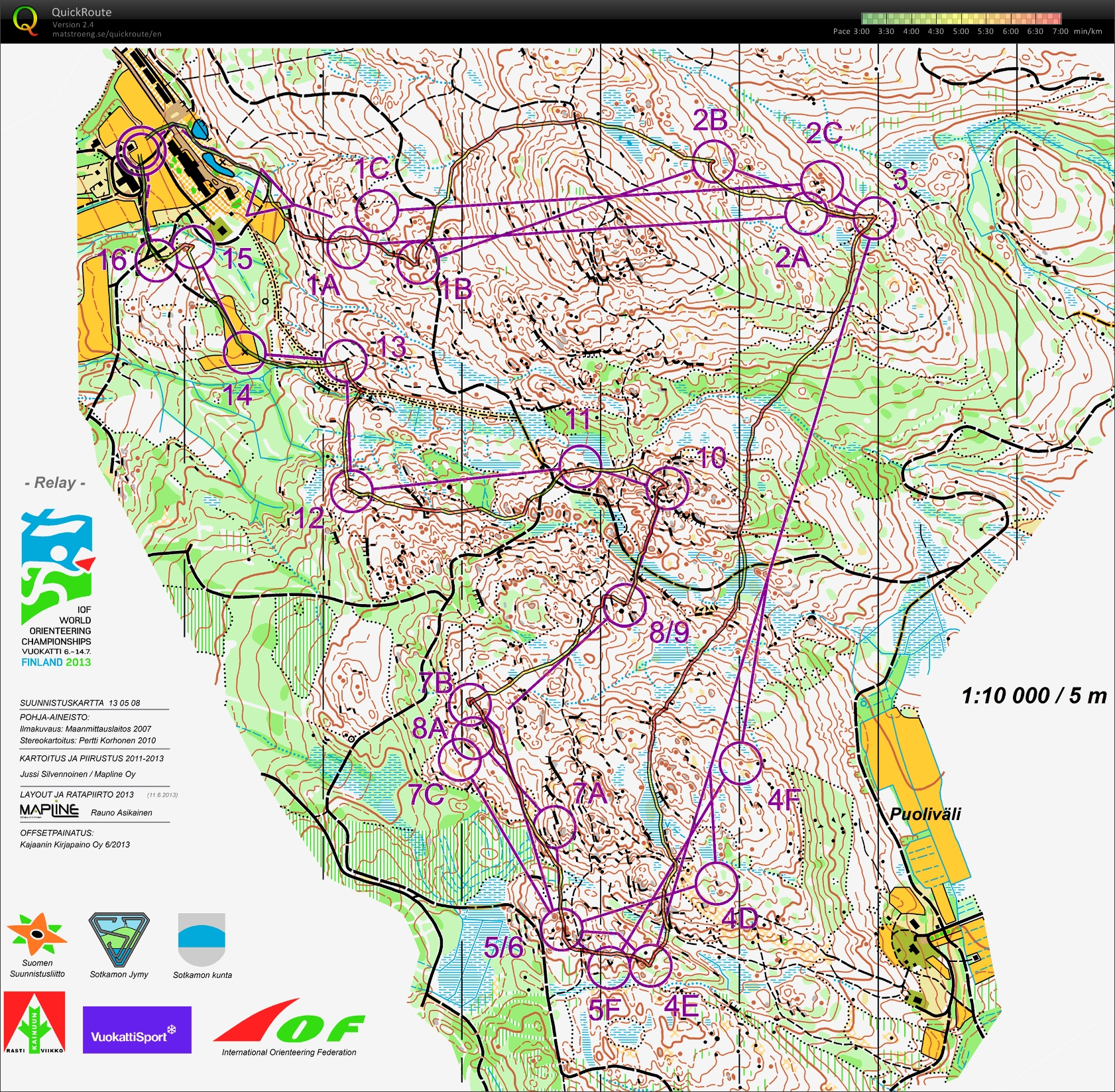The image size is (1115, 1092).
Task: Click the Sotkamon kunta shield logo
Action: pyautogui.click(x=202, y=940)
